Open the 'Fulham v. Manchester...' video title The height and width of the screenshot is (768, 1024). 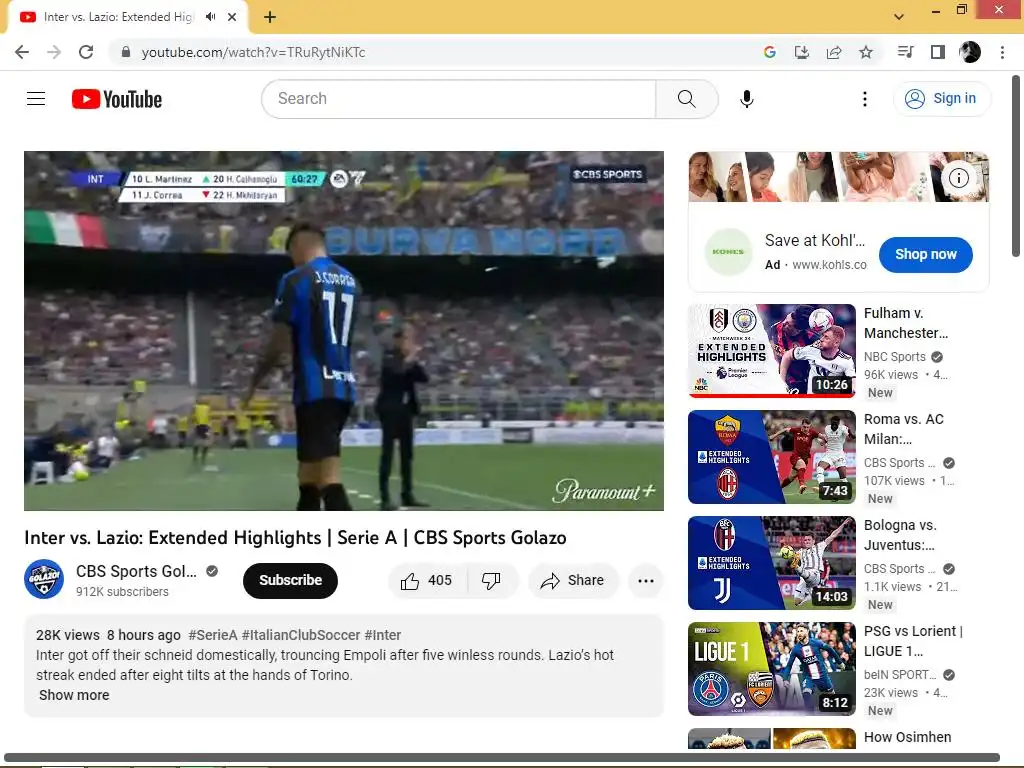click(906, 323)
